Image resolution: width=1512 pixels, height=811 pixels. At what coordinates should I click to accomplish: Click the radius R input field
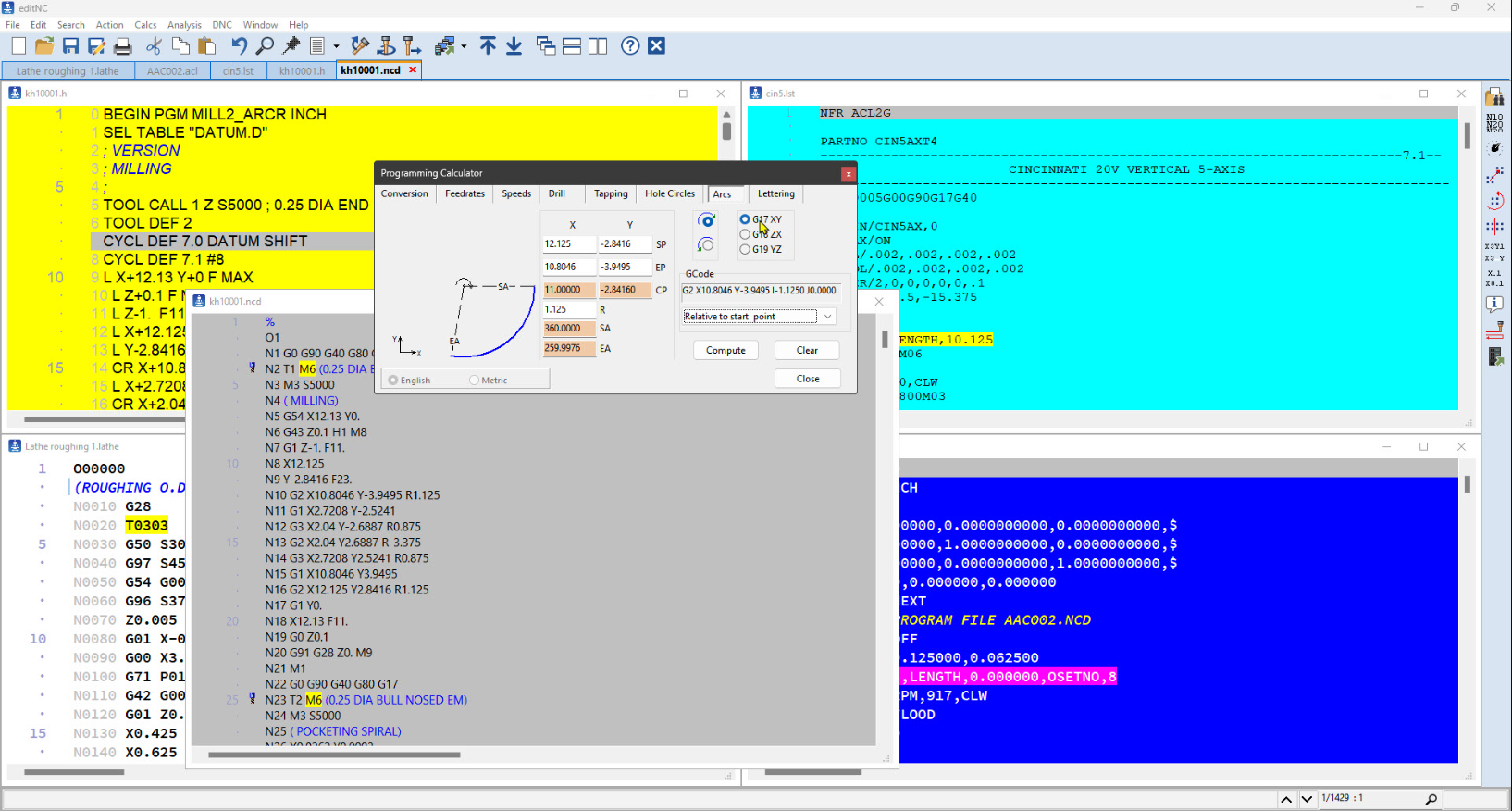tap(568, 309)
